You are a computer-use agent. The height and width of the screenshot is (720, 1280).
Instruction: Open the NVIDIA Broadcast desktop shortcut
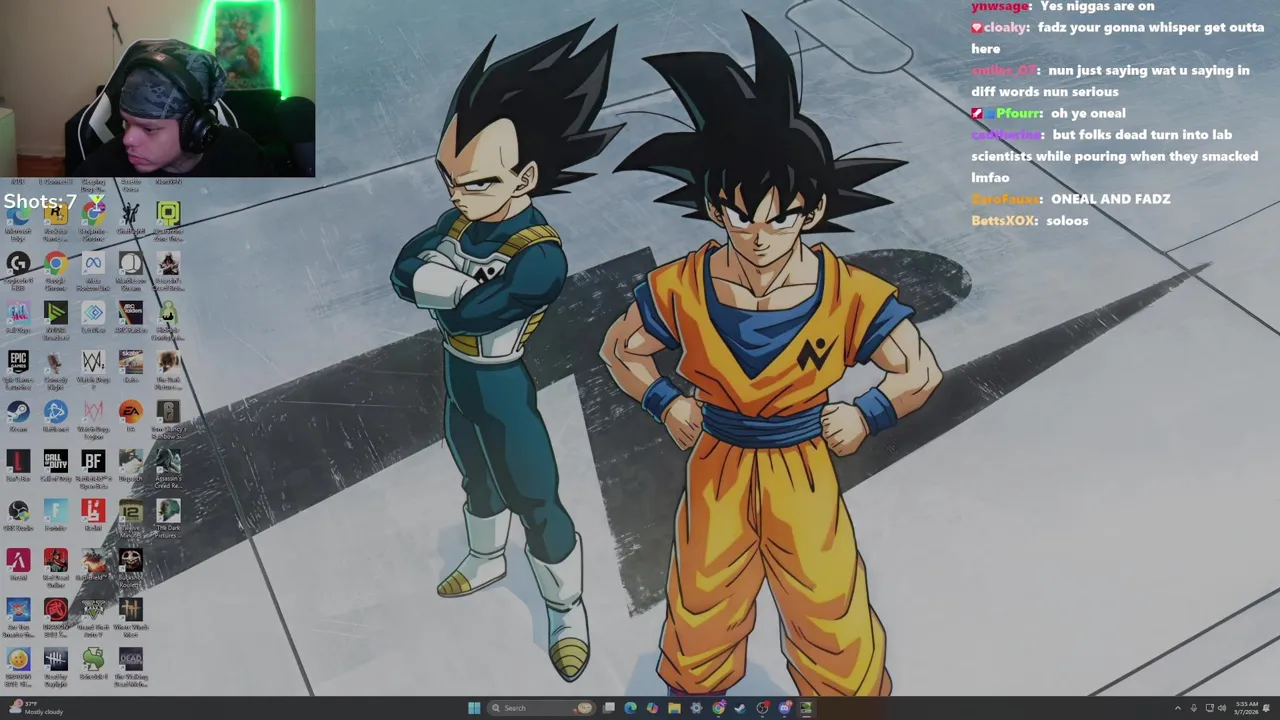pos(55,320)
